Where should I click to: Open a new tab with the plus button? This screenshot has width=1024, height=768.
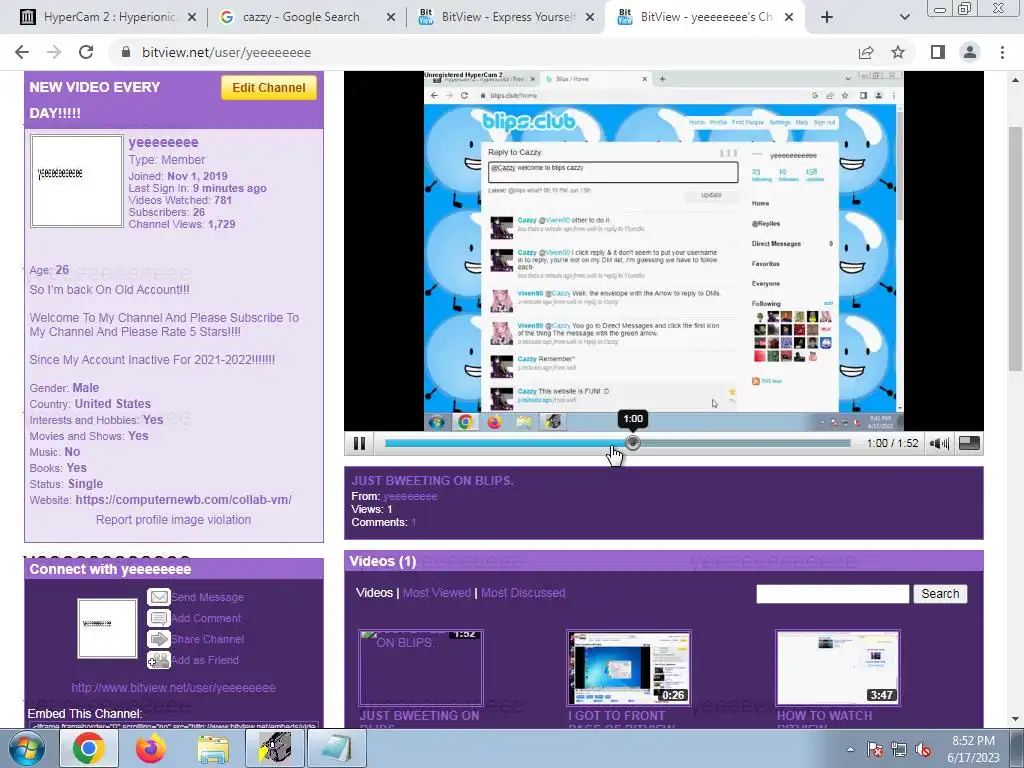827,17
